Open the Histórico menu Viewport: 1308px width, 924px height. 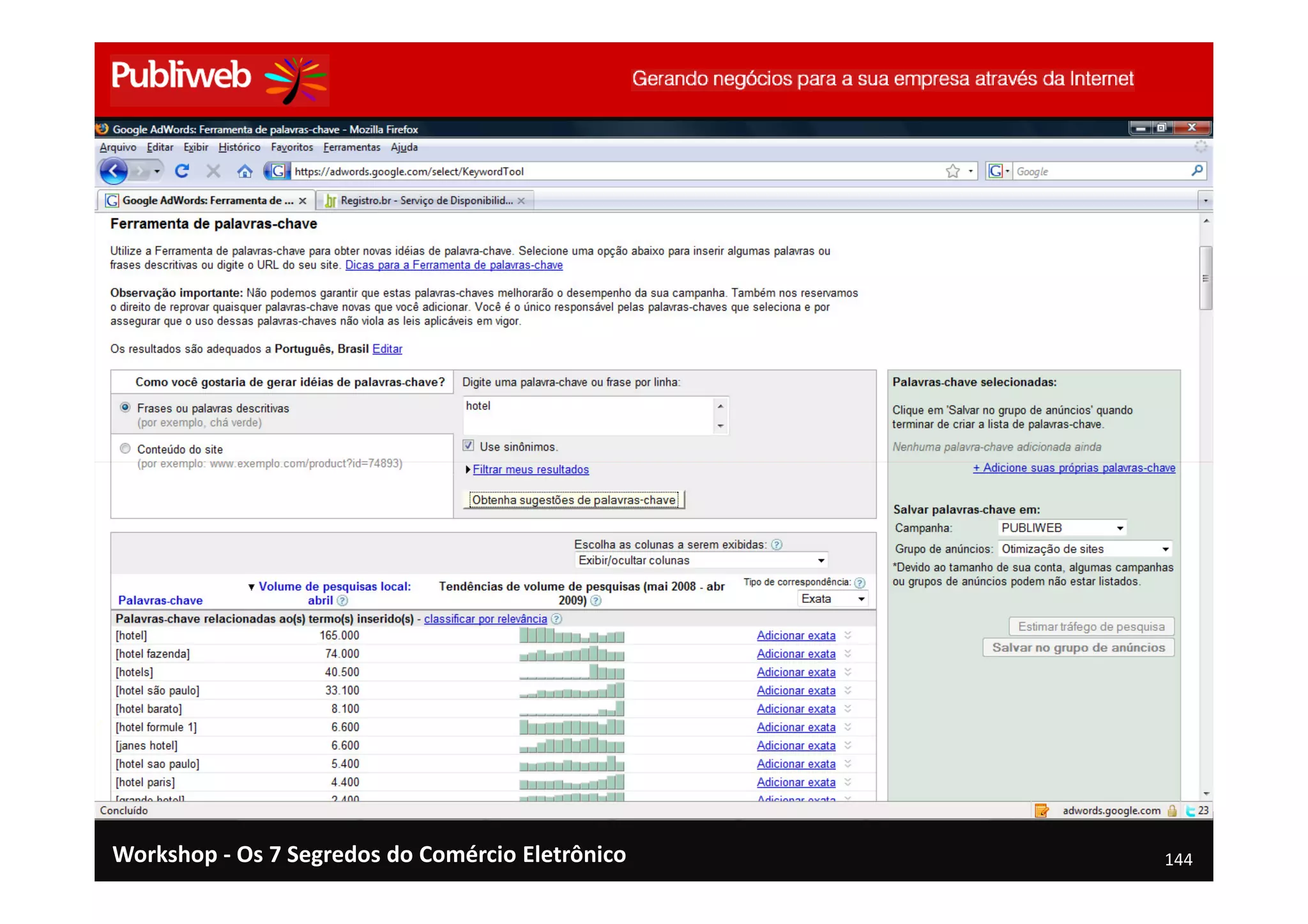tap(239, 148)
